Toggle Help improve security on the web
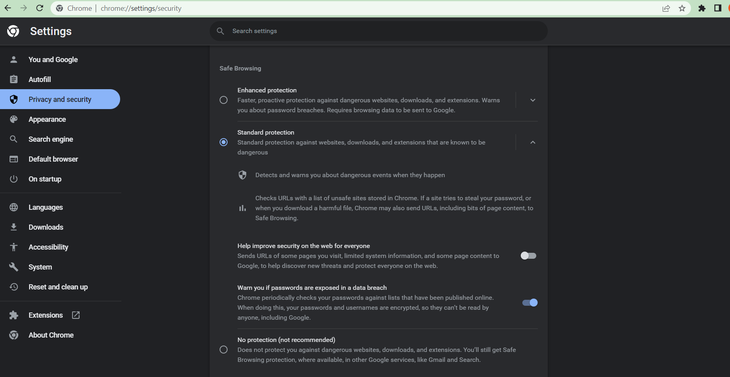 tap(528, 256)
